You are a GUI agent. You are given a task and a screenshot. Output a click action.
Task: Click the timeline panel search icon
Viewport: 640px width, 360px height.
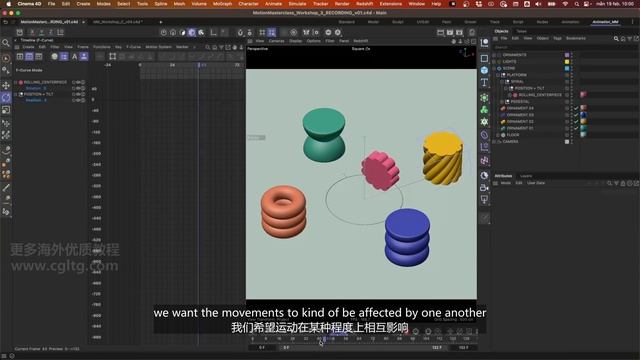(x=208, y=47)
